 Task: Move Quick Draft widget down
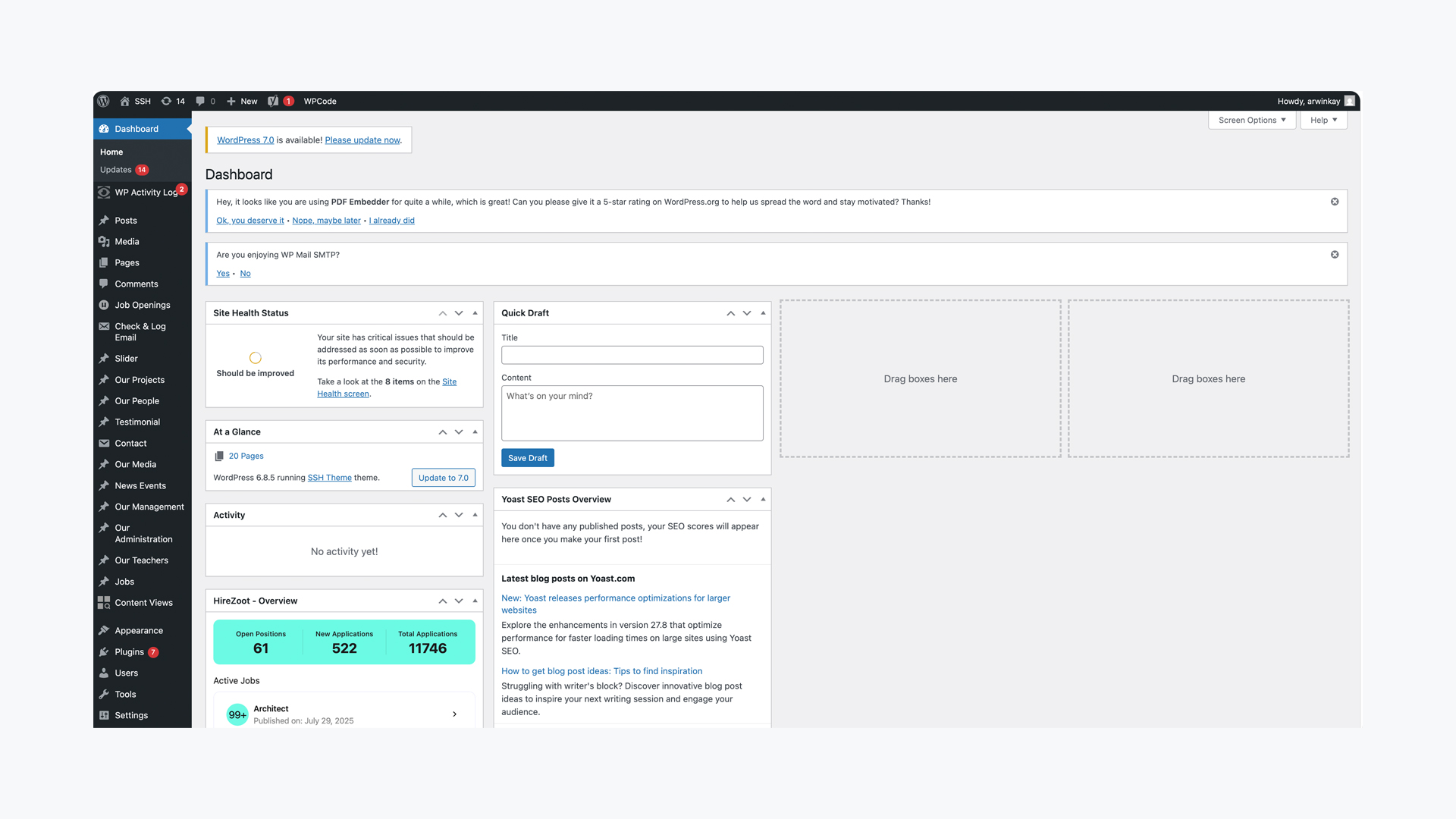pyautogui.click(x=747, y=313)
